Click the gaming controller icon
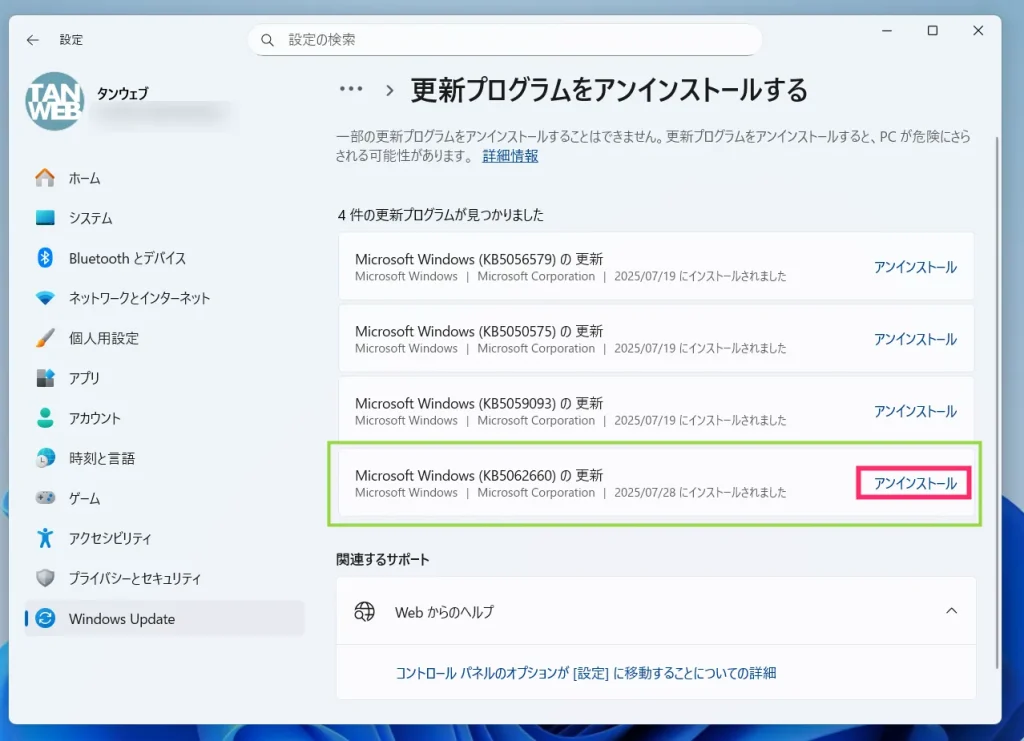1024x741 pixels. [x=45, y=498]
